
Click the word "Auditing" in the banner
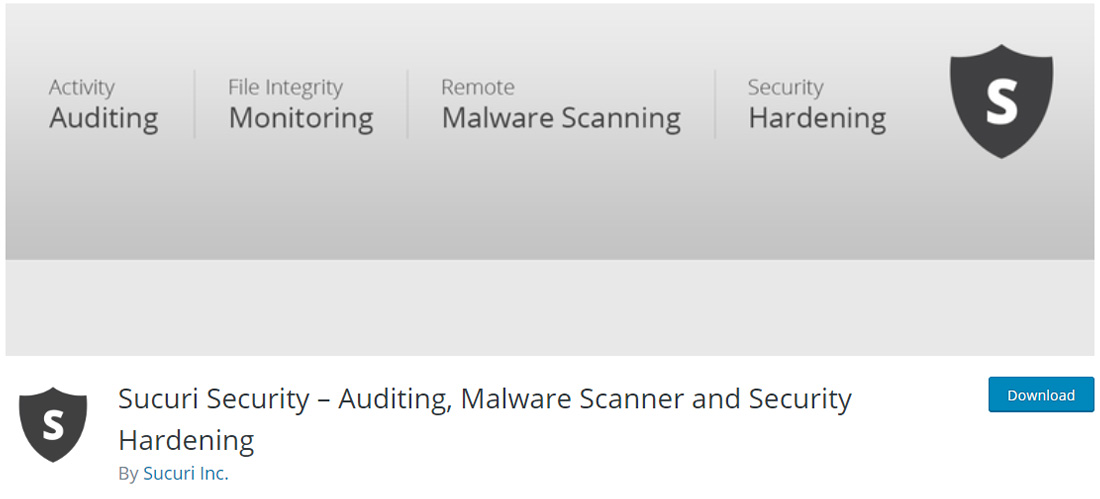coord(104,118)
